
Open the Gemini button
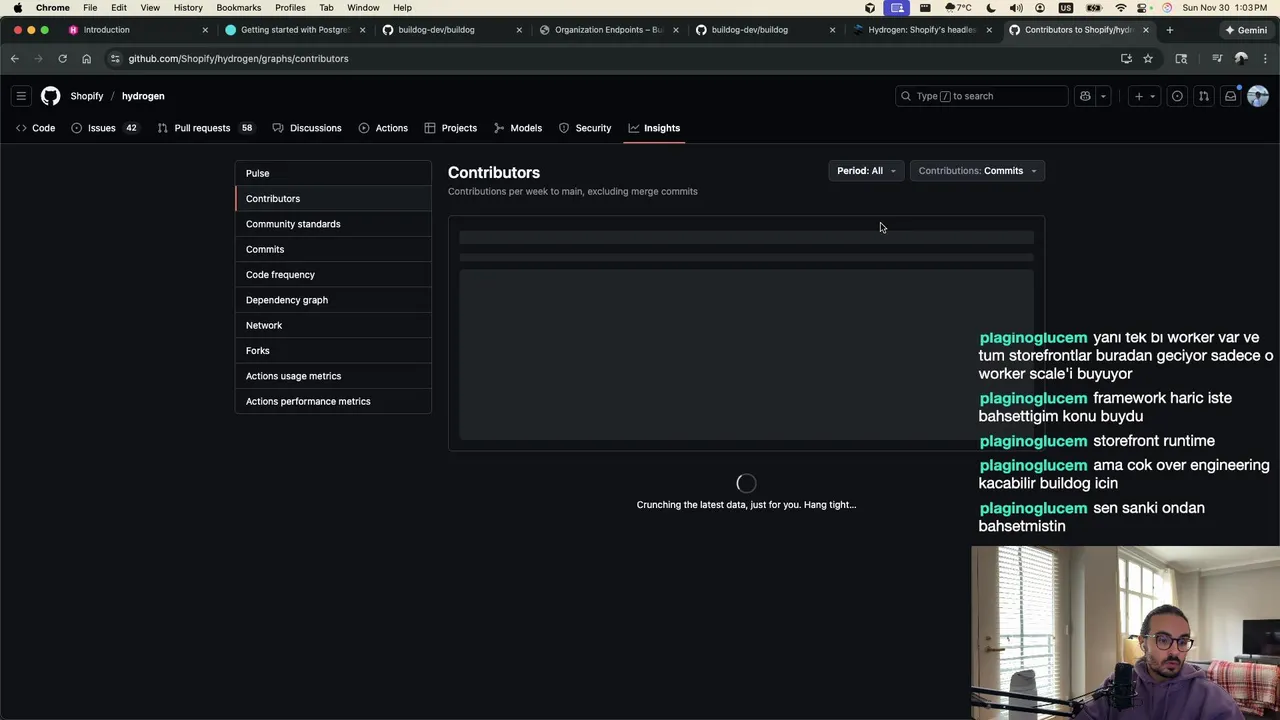[1246, 30]
